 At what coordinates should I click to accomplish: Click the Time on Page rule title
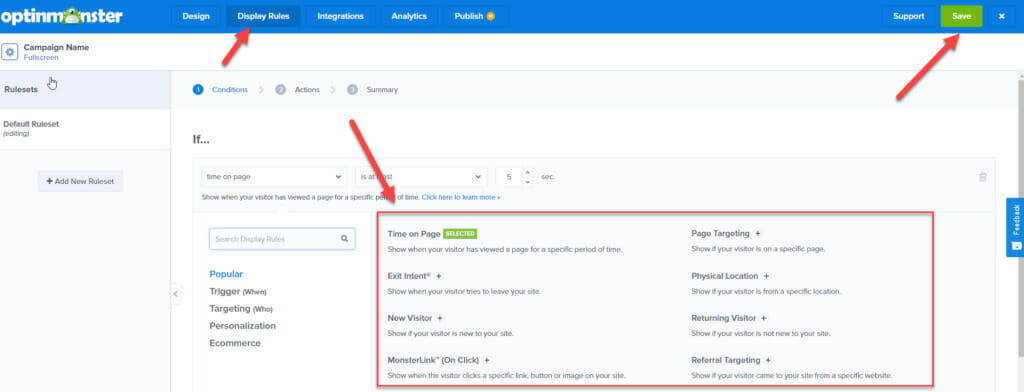click(414, 233)
